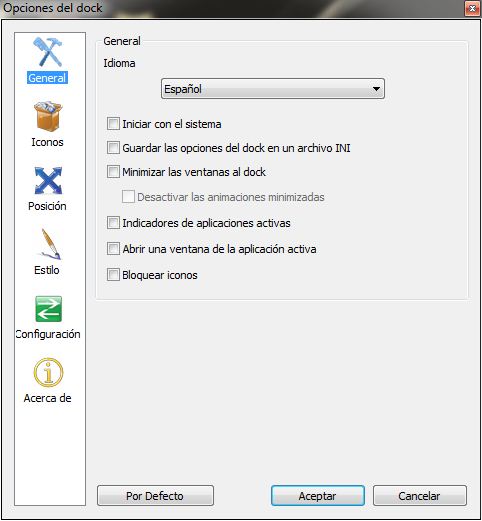Click the Iconos label in sidebar
The image size is (482, 521).
47,142
